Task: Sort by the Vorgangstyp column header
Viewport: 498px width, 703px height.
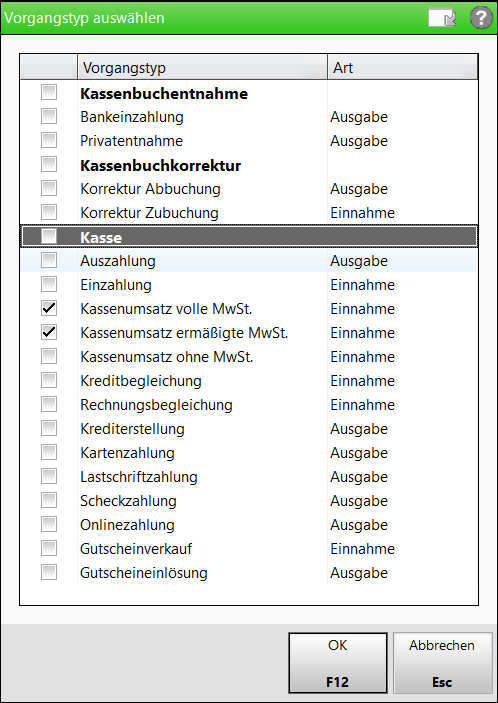Action: point(202,68)
